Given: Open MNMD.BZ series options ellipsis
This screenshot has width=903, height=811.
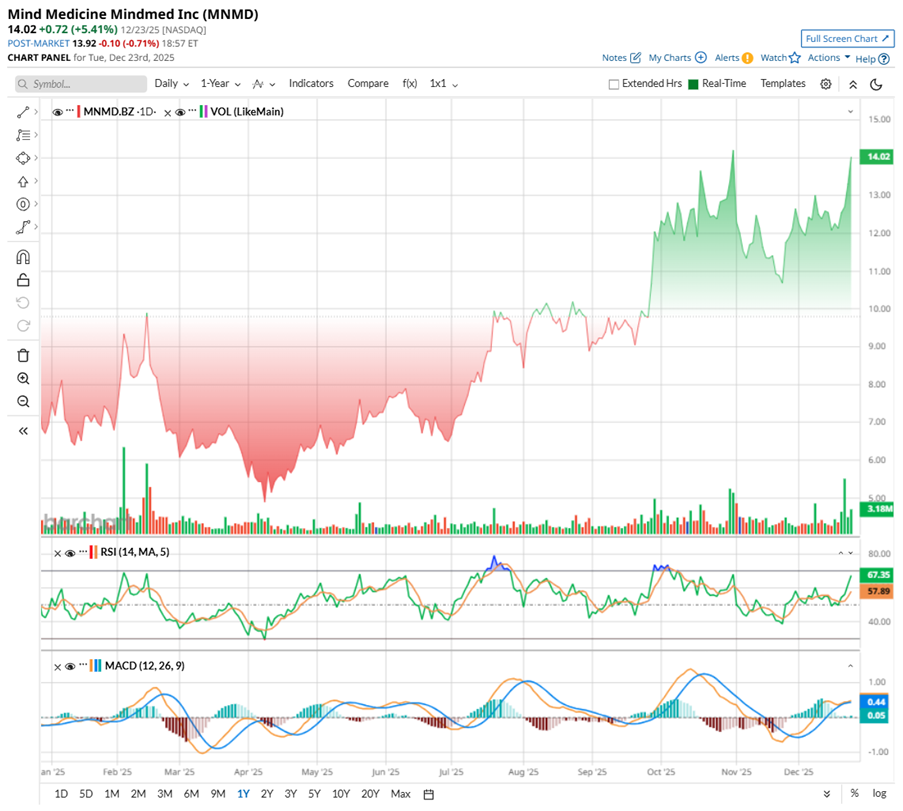Looking at the screenshot, I should pyautogui.click(x=70, y=111).
